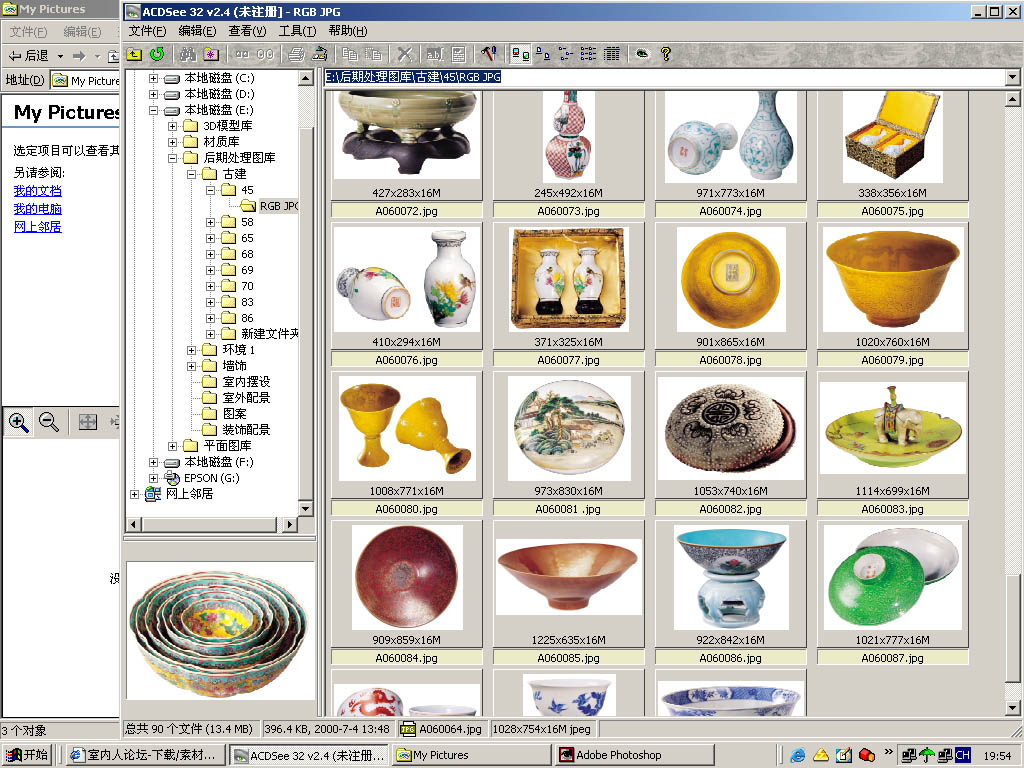Click the Rename icon in toolbar
This screenshot has width=1024, height=768.
434,54
